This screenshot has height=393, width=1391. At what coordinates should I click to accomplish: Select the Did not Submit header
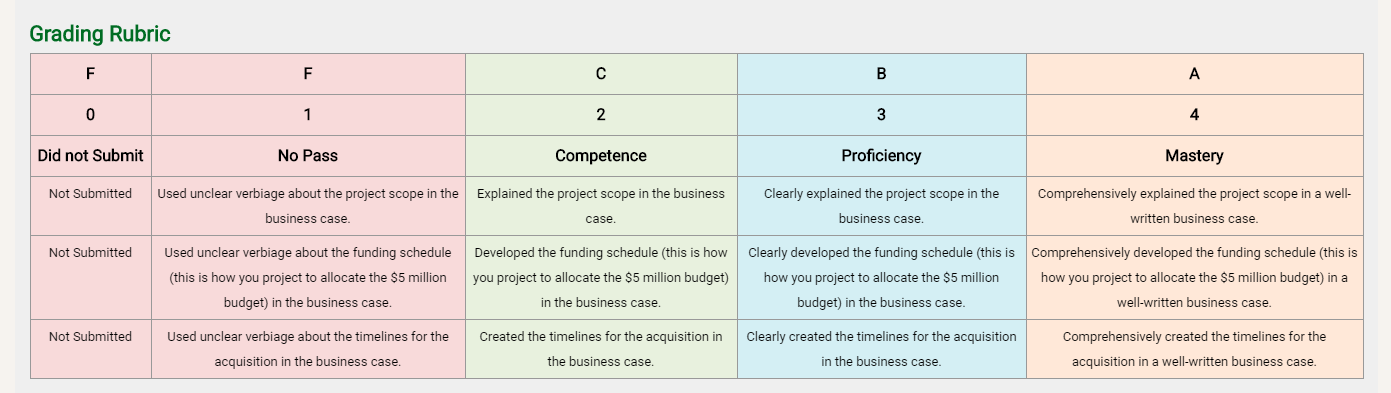pyautogui.click(x=91, y=155)
